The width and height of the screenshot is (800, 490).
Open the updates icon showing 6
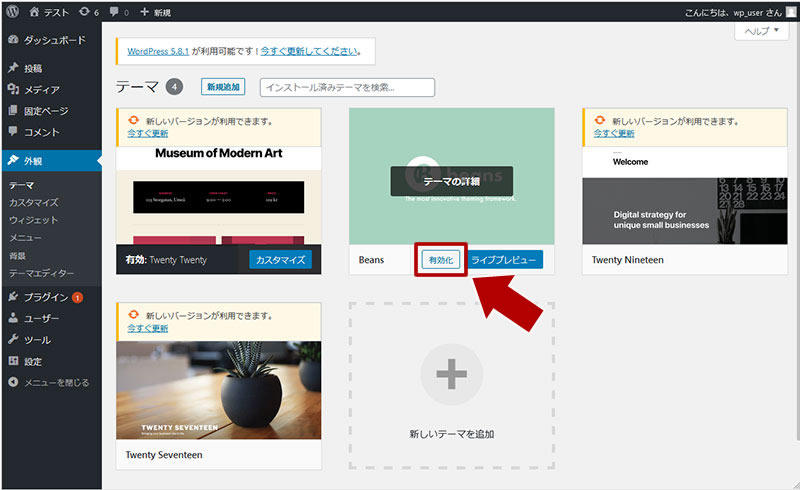[x=89, y=12]
